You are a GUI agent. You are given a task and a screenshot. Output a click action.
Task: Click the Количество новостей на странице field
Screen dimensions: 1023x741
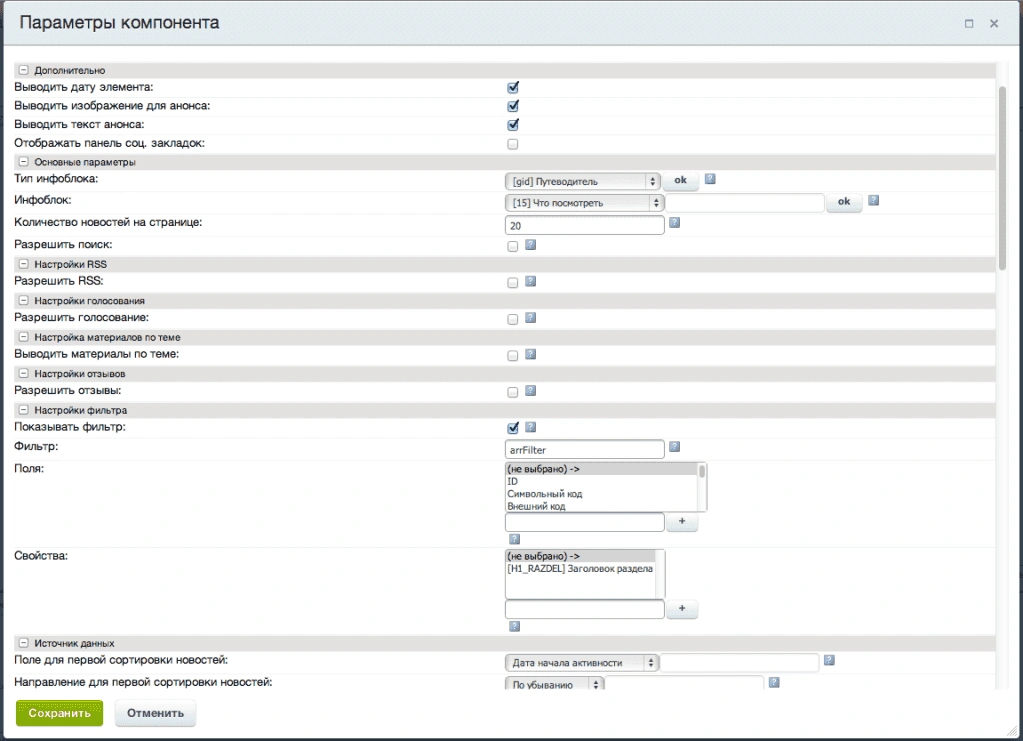click(585, 226)
